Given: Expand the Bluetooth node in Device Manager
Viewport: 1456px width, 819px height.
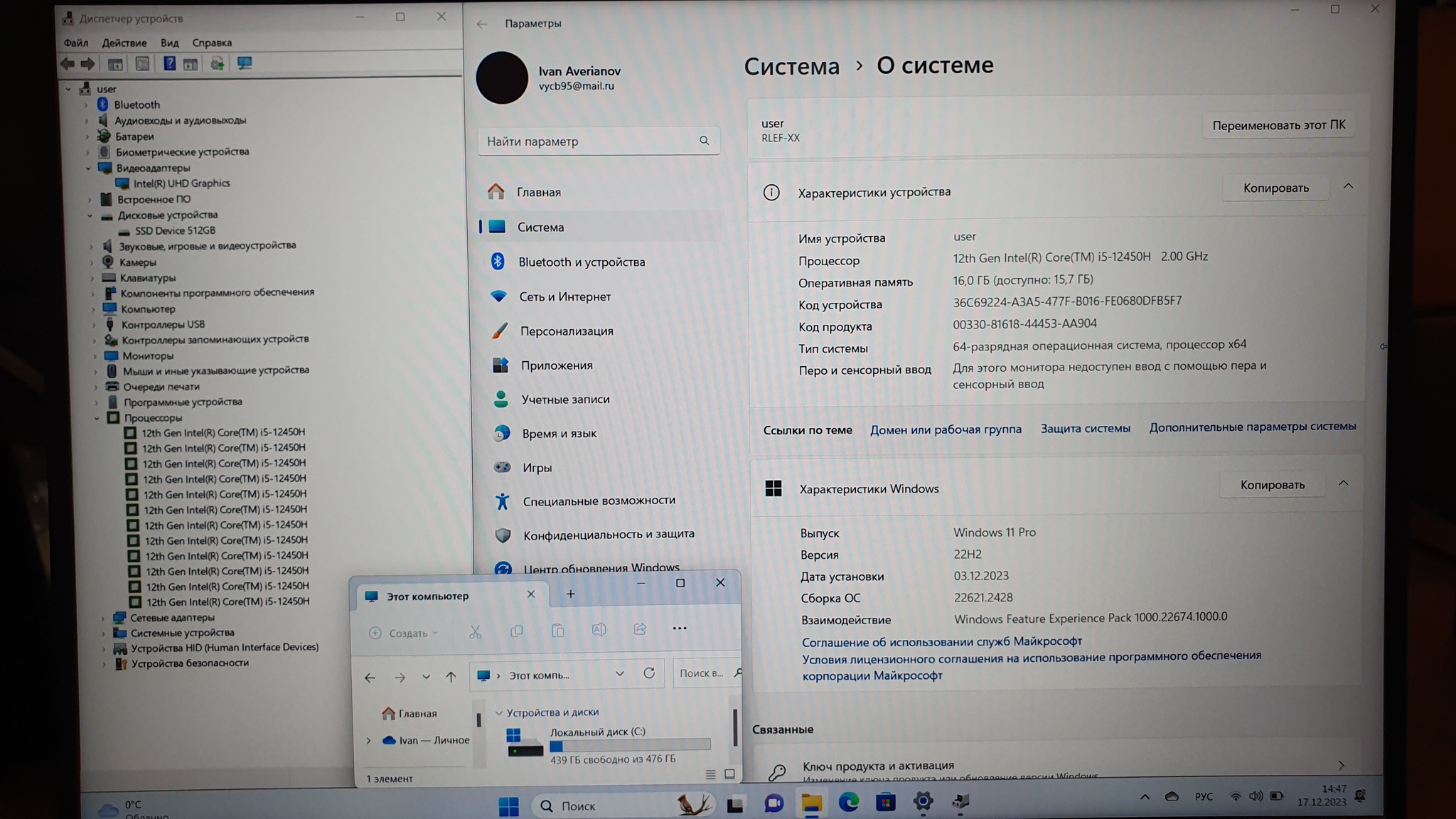Looking at the screenshot, I should [87, 105].
